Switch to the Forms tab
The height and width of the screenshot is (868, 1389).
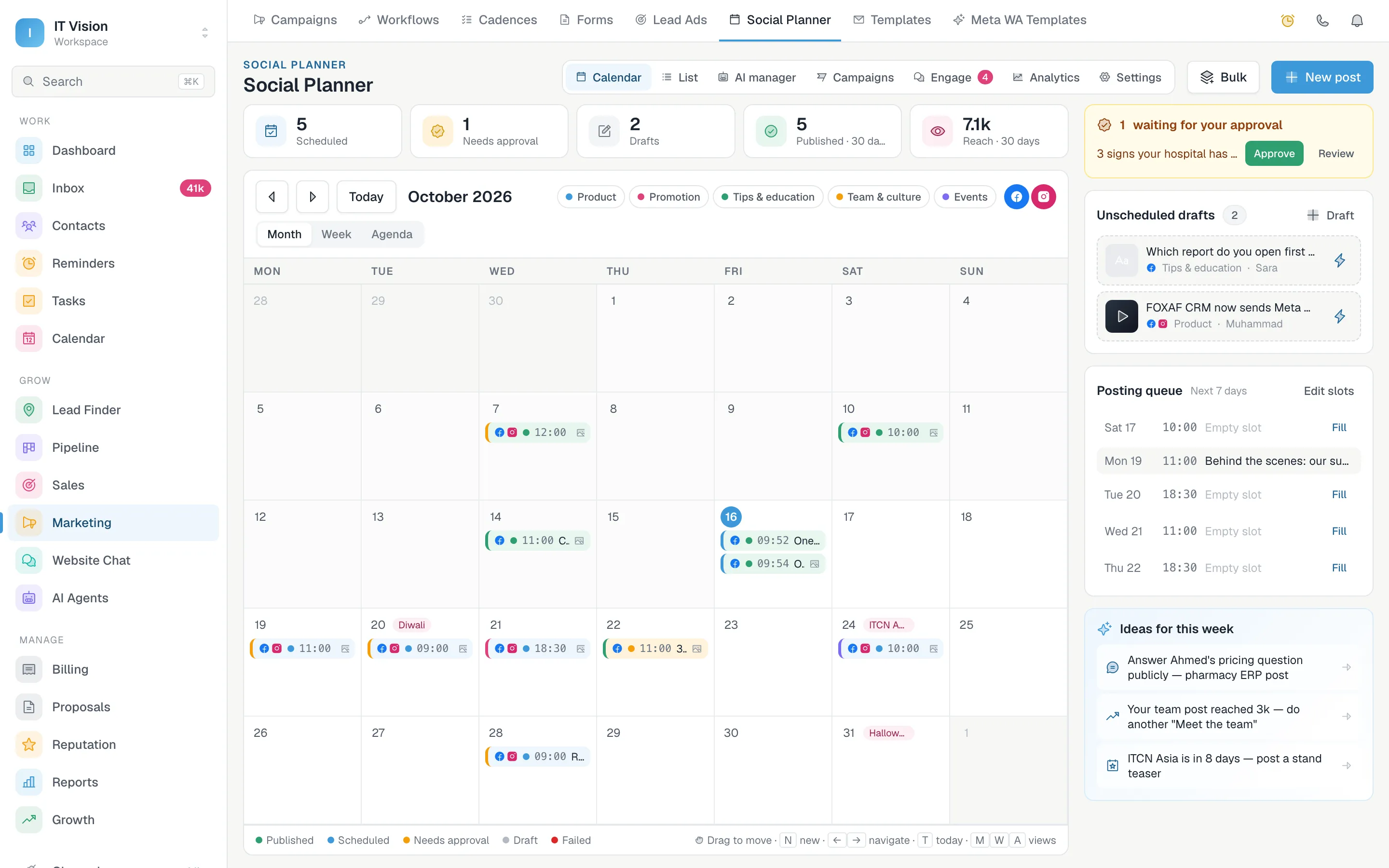pyautogui.click(x=586, y=20)
